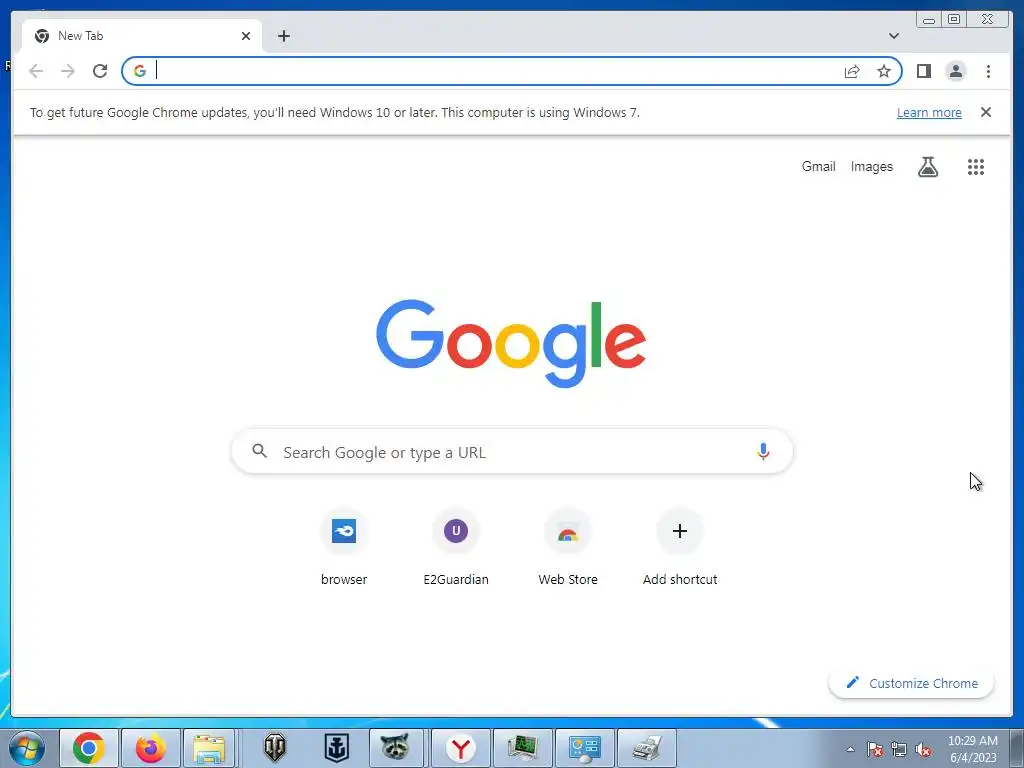Launch World of Tanks from taskbar

coord(275,748)
